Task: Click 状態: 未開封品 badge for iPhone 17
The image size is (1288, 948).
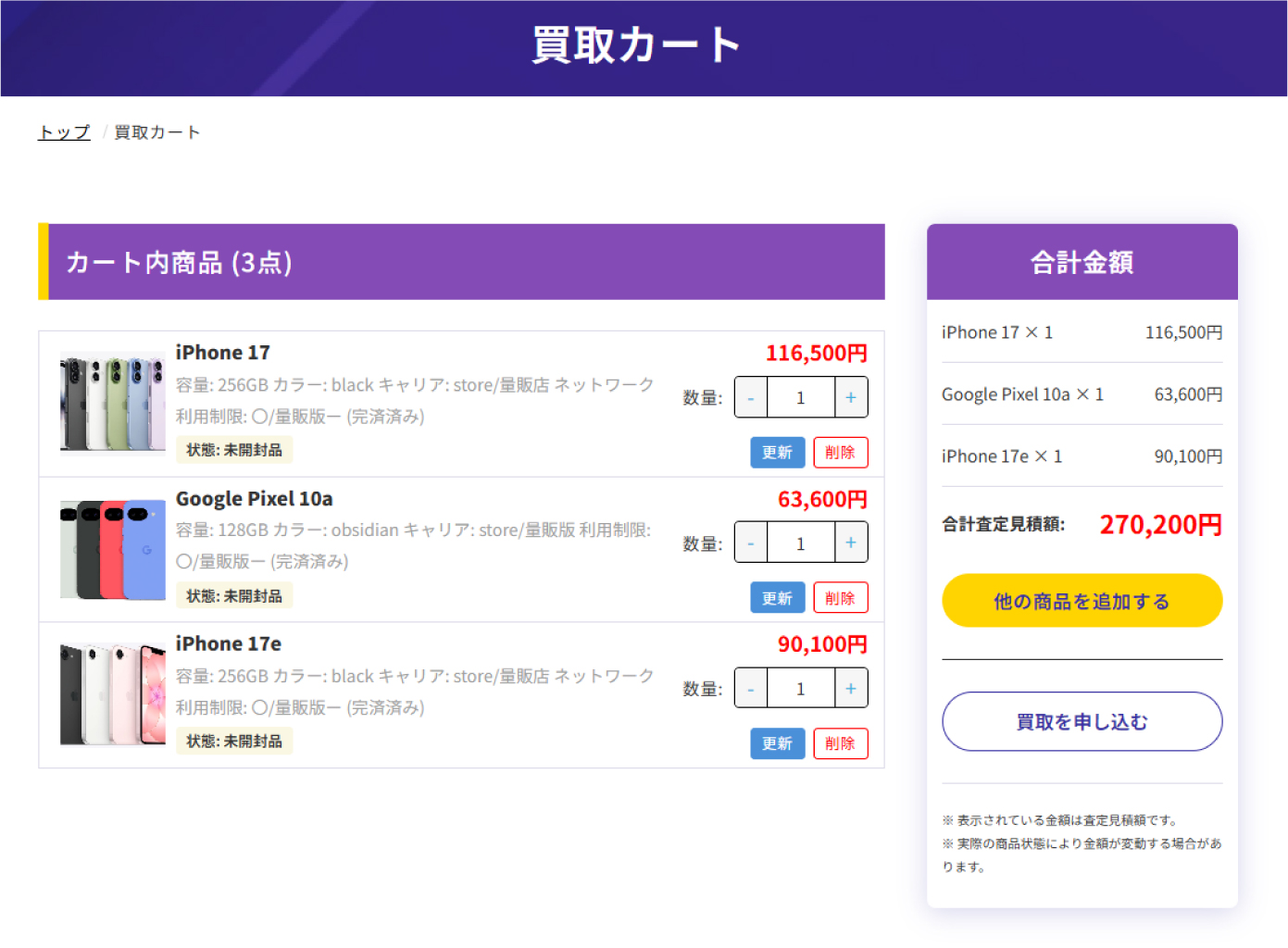Action: [234, 450]
